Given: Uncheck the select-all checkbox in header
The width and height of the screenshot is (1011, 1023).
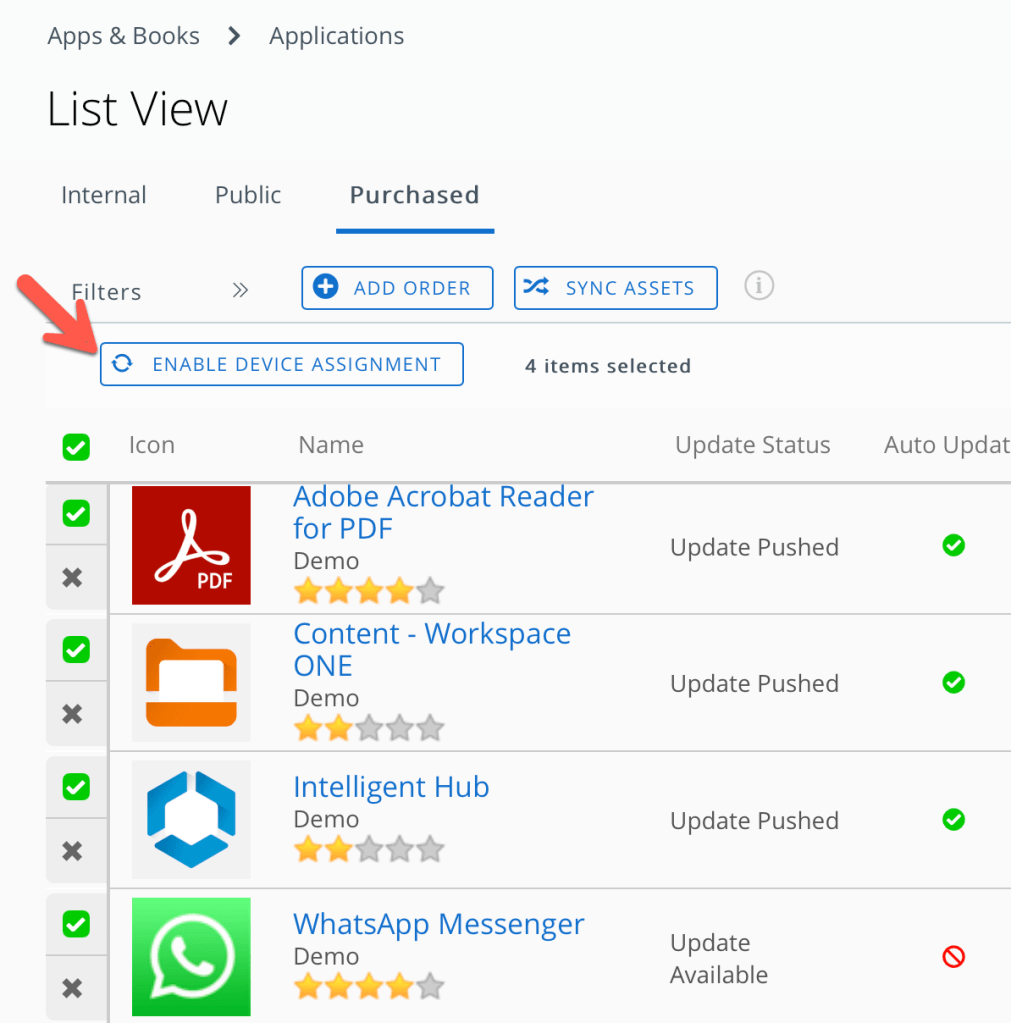Looking at the screenshot, I should [76, 447].
